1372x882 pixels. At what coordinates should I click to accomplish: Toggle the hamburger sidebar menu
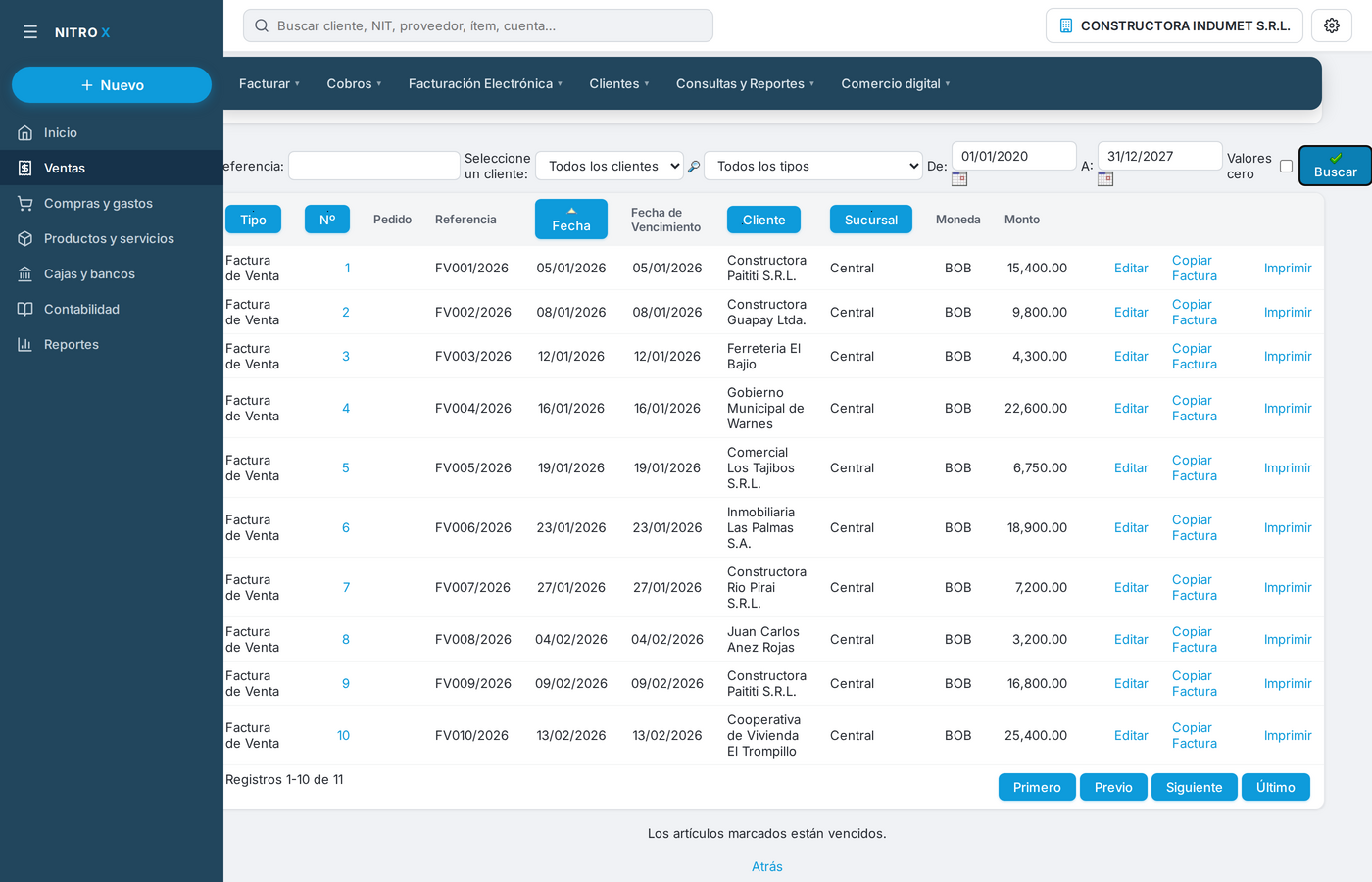[30, 32]
